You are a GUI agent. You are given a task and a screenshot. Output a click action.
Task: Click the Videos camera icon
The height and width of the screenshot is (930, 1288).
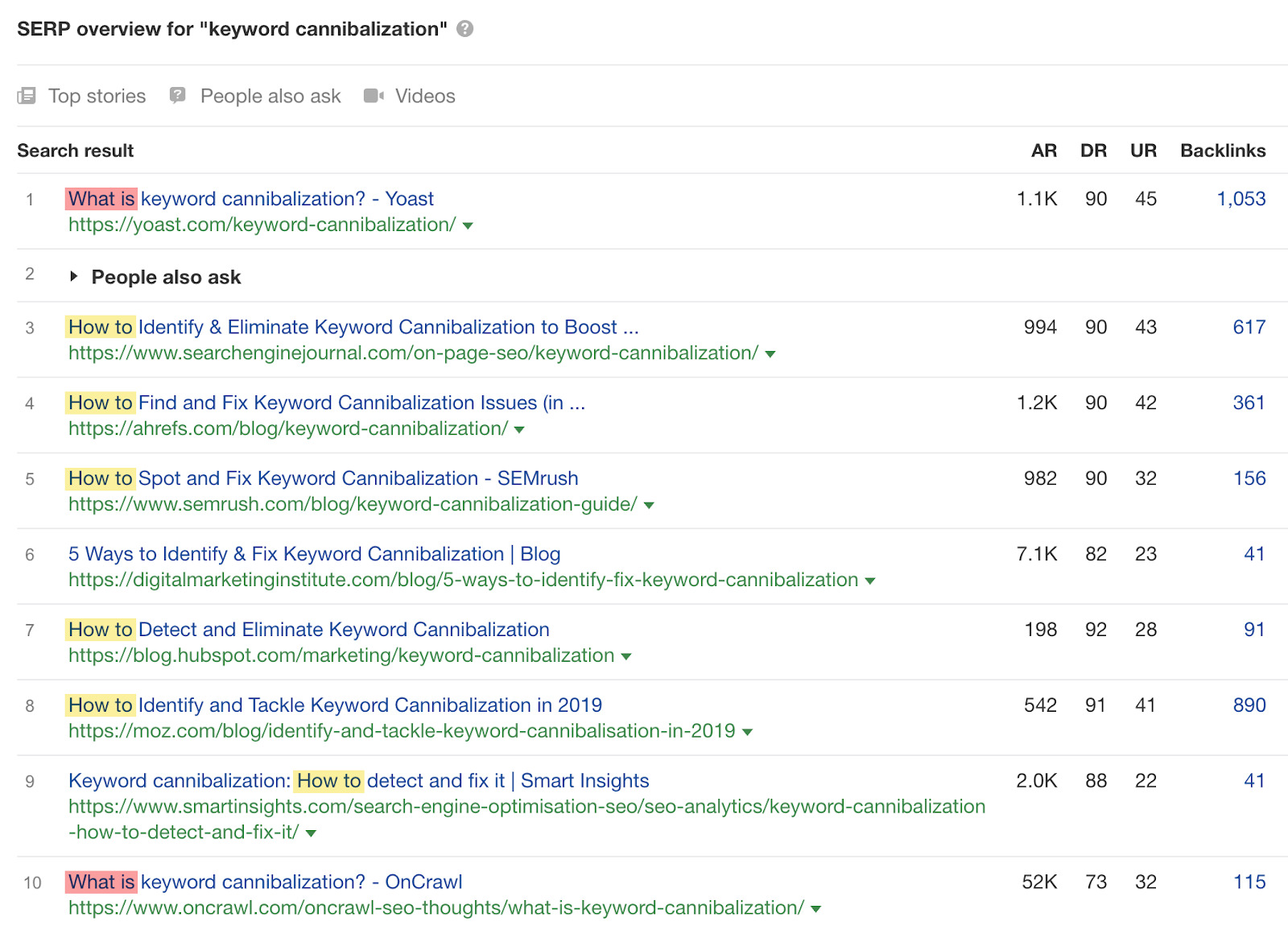click(x=372, y=96)
